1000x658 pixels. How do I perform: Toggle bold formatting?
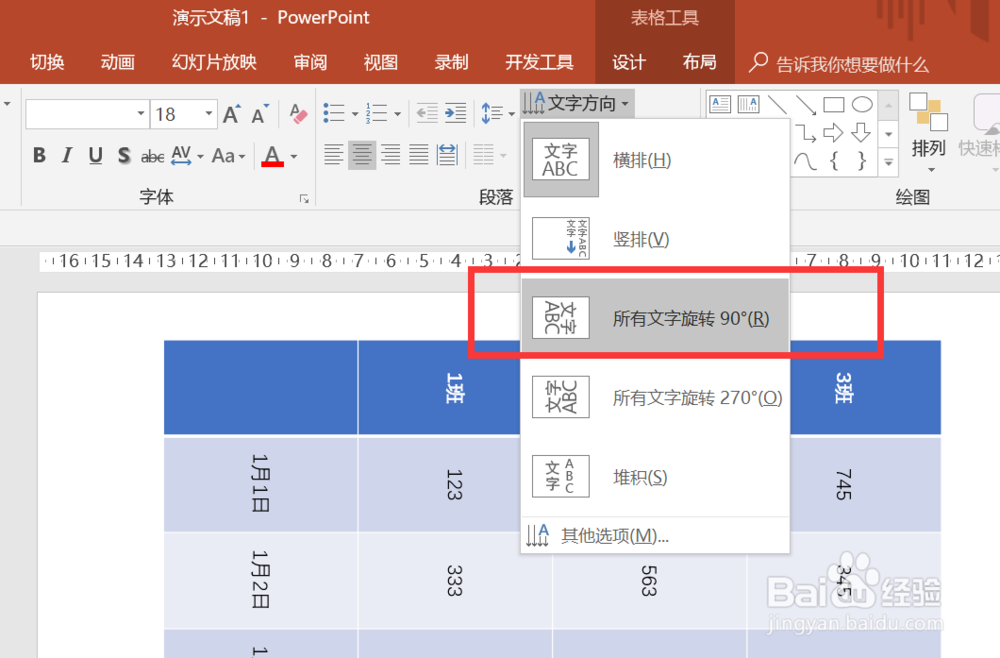(x=39, y=155)
